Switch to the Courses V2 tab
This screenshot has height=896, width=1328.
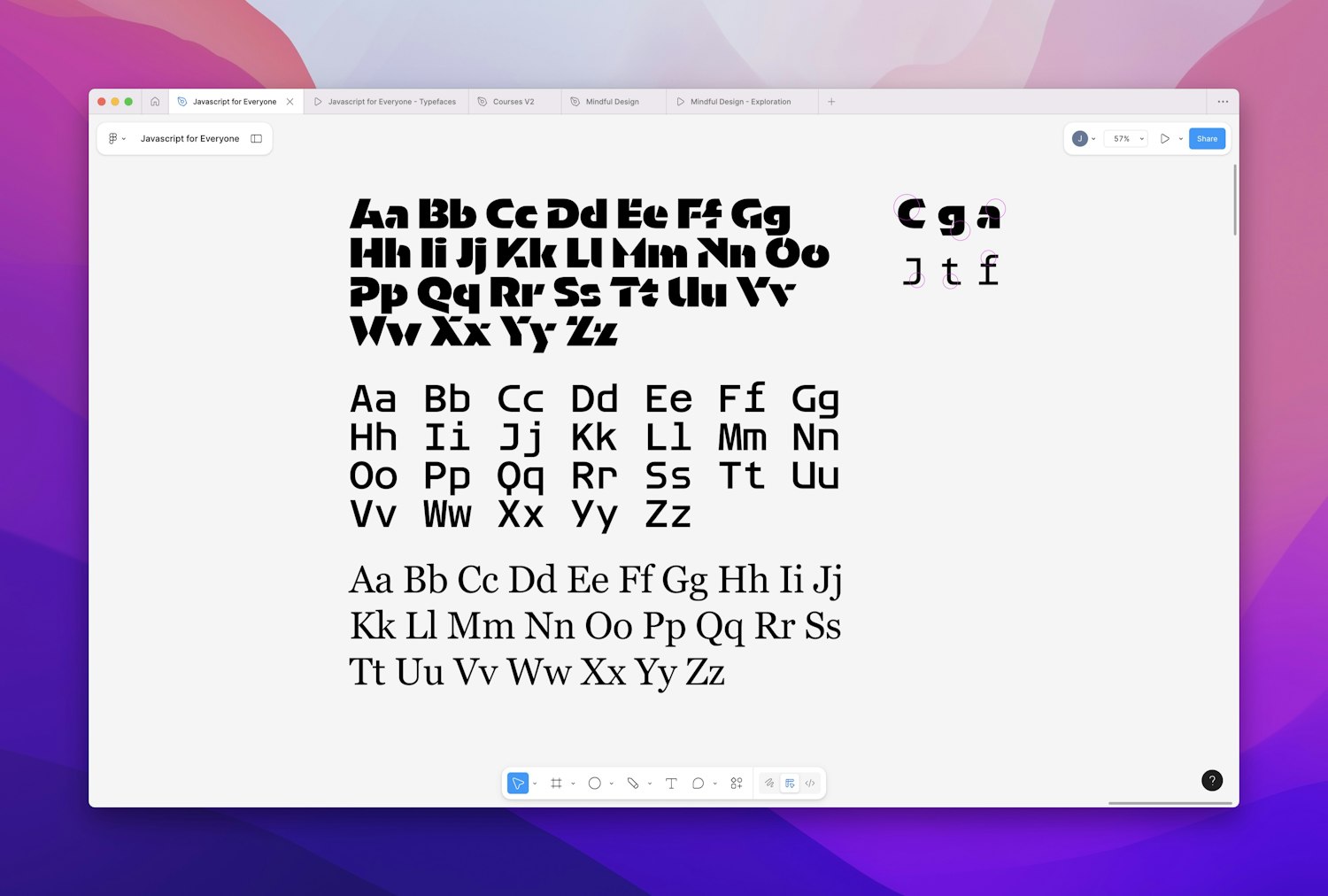(x=512, y=101)
